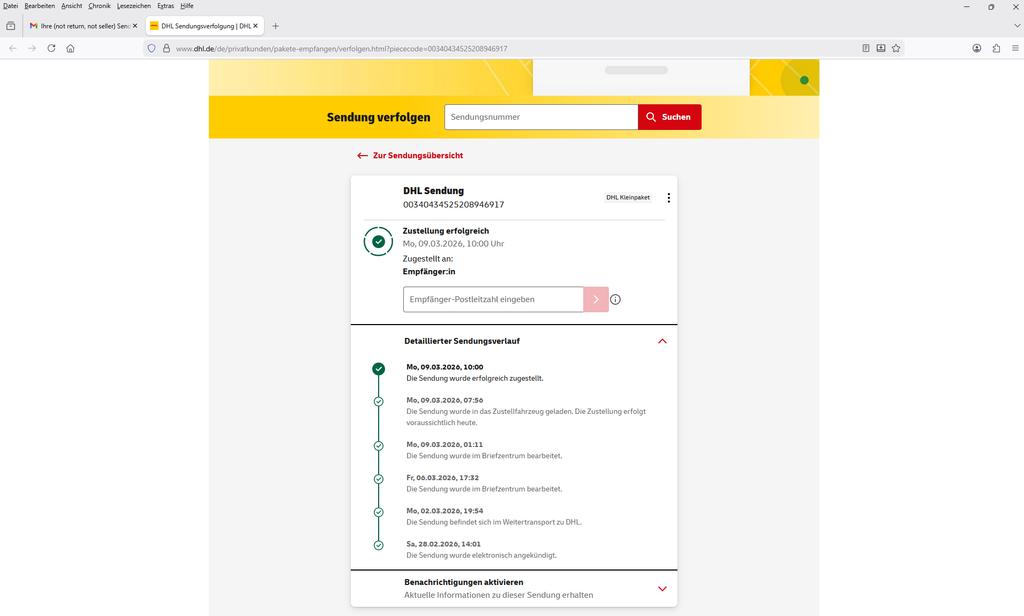Open the three-dot shipment options menu

coord(669,198)
